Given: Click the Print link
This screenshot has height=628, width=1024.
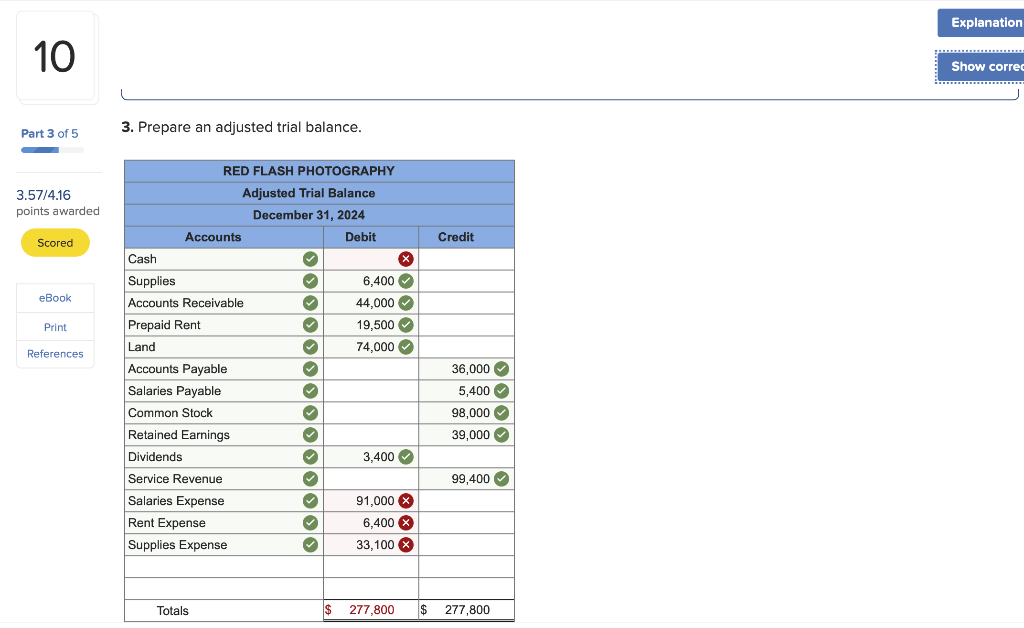Looking at the screenshot, I should coord(55,325).
